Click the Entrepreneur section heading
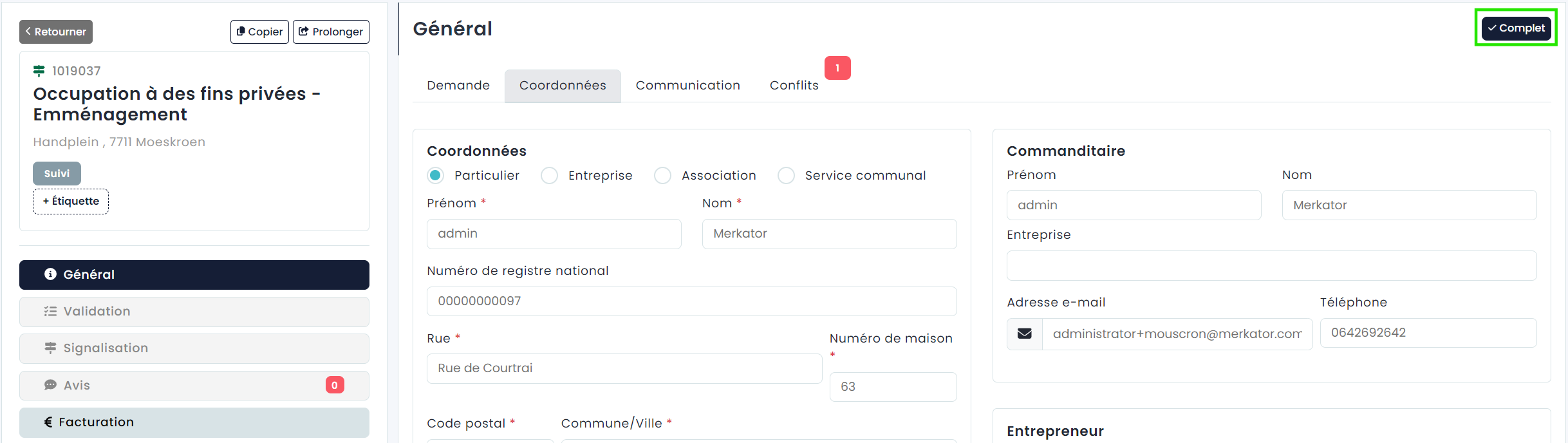Screen dimensions: 1568x443 pyautogui.click(x=1056, y=431)
